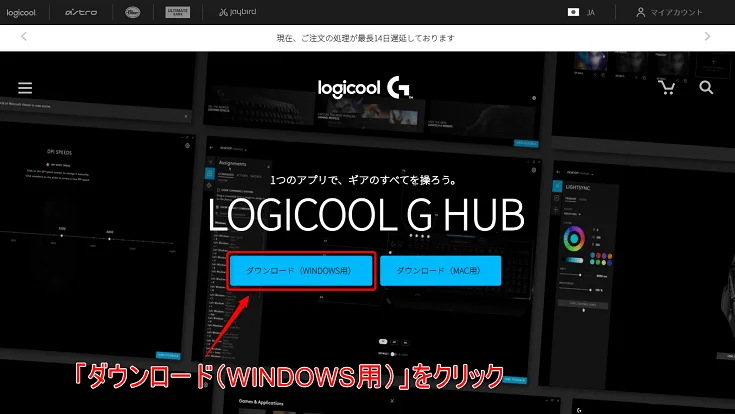735x414 pixels.
Task: Open the Ultimate Ears brand logo
Action: 178,12
